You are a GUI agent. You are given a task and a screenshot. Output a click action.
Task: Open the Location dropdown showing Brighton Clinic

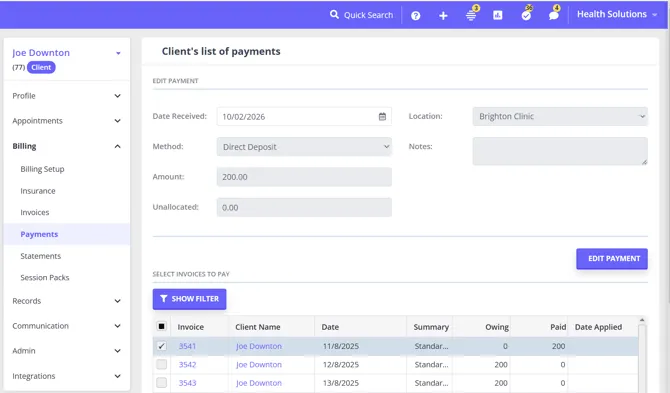tap(560, 116)
